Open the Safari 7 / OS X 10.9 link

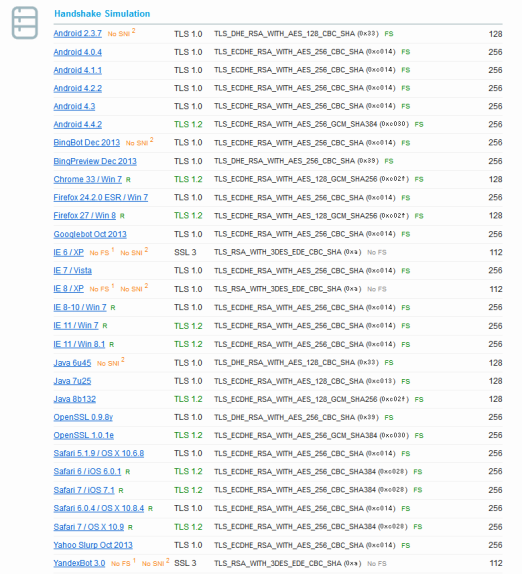click(x=89, y=527)
